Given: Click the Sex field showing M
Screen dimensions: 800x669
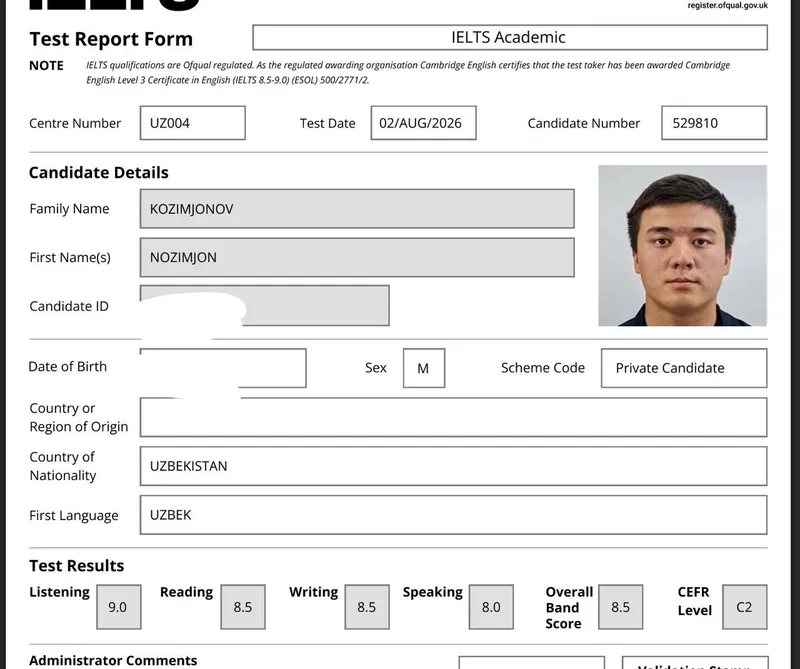Looking at the screenshot, I should (x=423, y=368).
